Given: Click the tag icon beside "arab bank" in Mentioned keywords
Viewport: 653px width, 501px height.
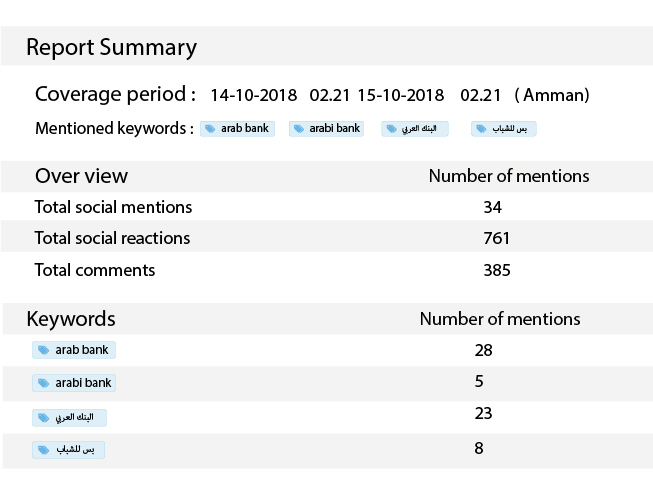Looking at the screenshot, I should (x=211, y=129).
